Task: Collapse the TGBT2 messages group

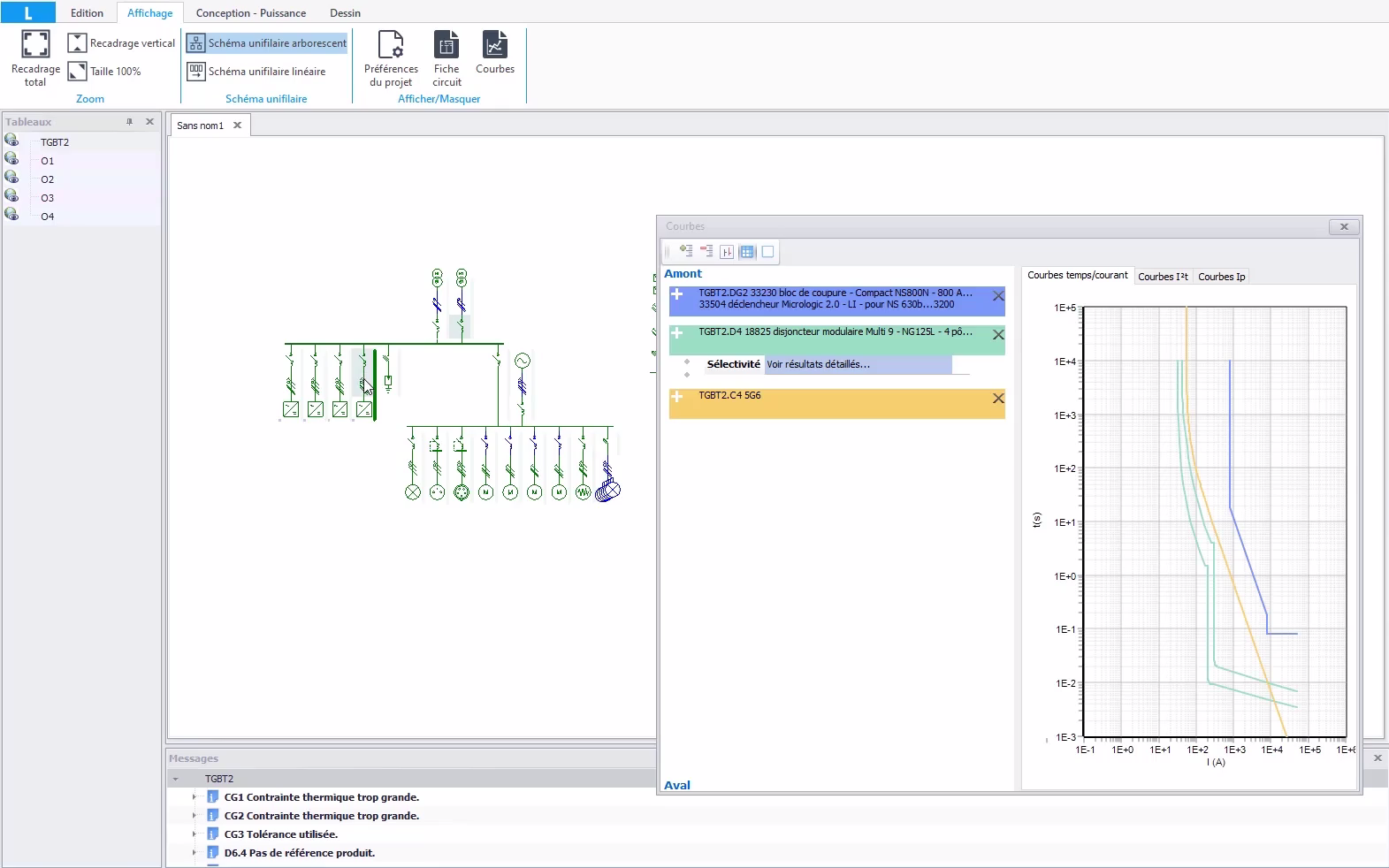Action: tap(176, 779)
